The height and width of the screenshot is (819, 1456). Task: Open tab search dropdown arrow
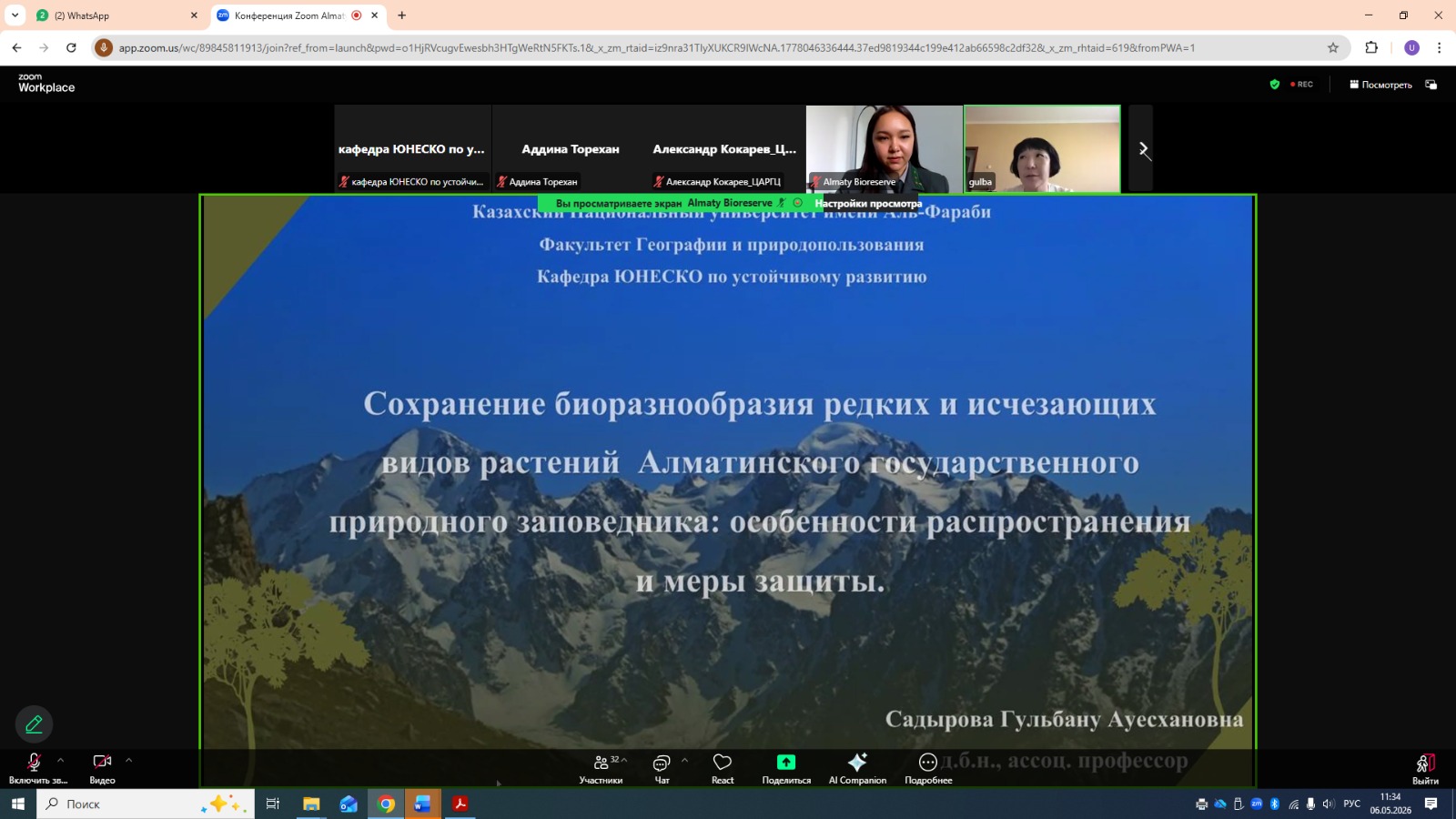click(x=15, y=15)
